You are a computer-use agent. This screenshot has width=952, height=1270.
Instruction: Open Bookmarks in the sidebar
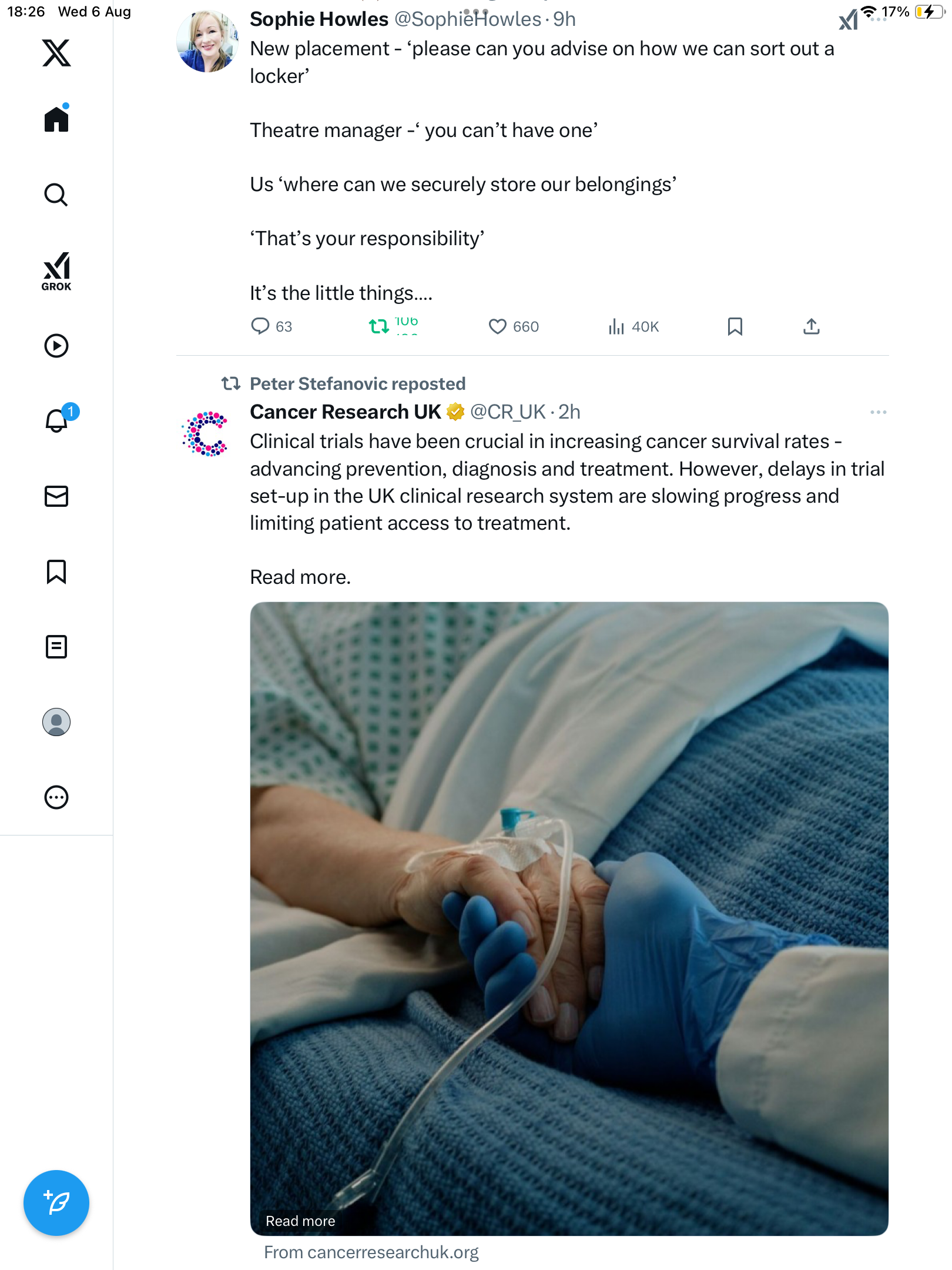pos(56,571)
